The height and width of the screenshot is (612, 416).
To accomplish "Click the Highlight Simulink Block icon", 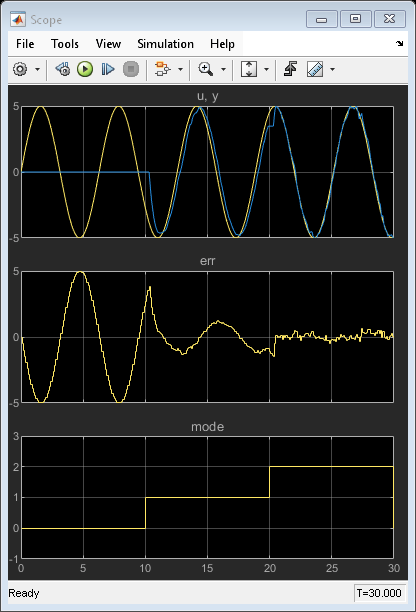I will click(x=162, y=69).
